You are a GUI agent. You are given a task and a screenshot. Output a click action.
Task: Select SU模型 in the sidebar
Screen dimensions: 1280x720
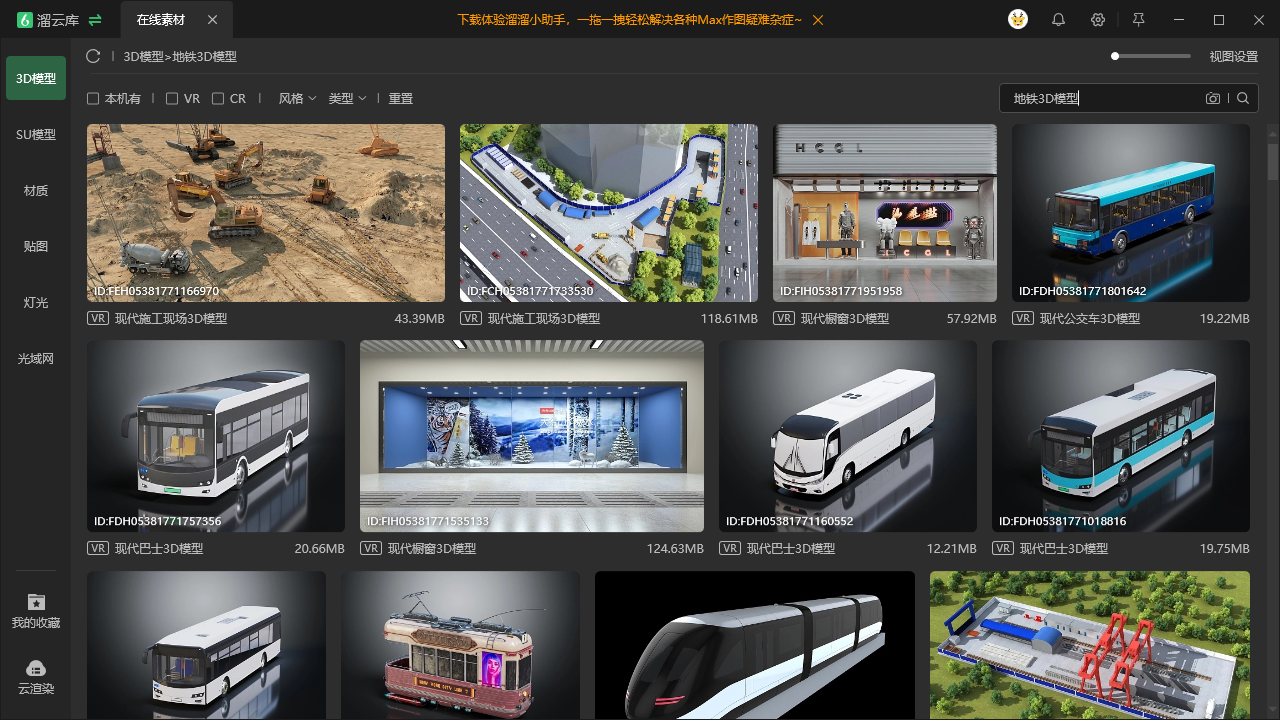(36, 134)
